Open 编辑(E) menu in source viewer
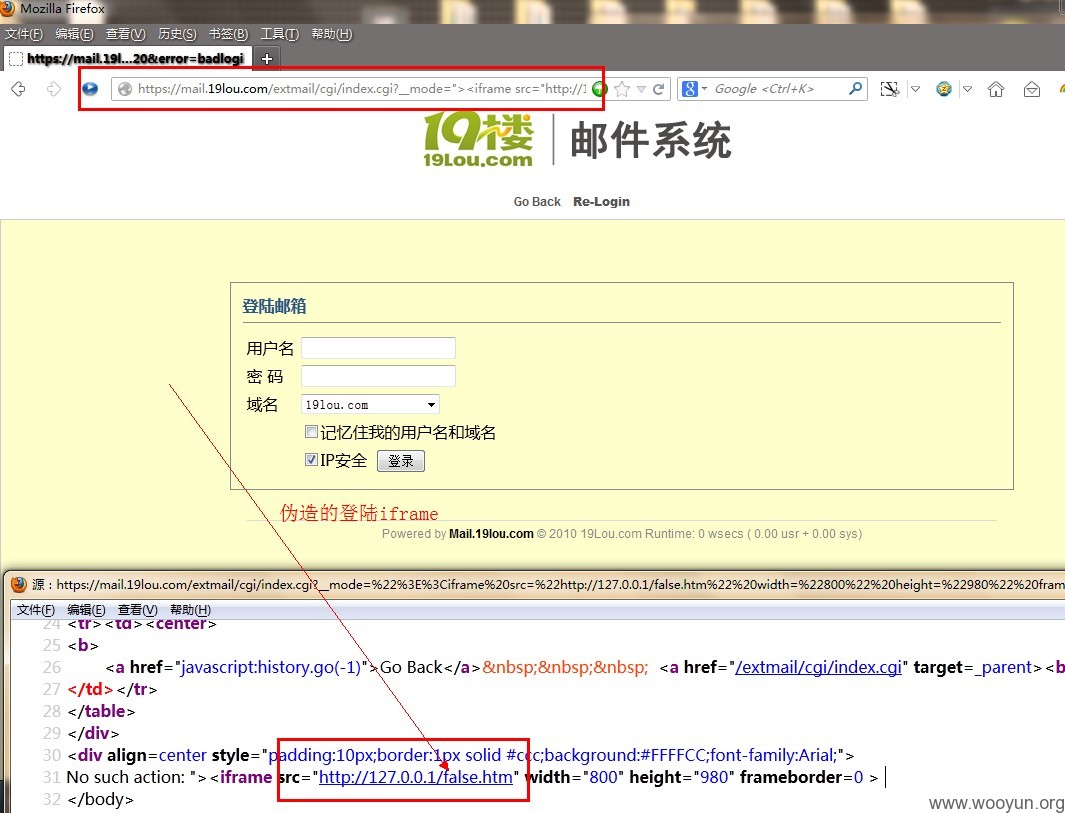Viewport: 1065px width, 813px height. [x=86, y=610]
